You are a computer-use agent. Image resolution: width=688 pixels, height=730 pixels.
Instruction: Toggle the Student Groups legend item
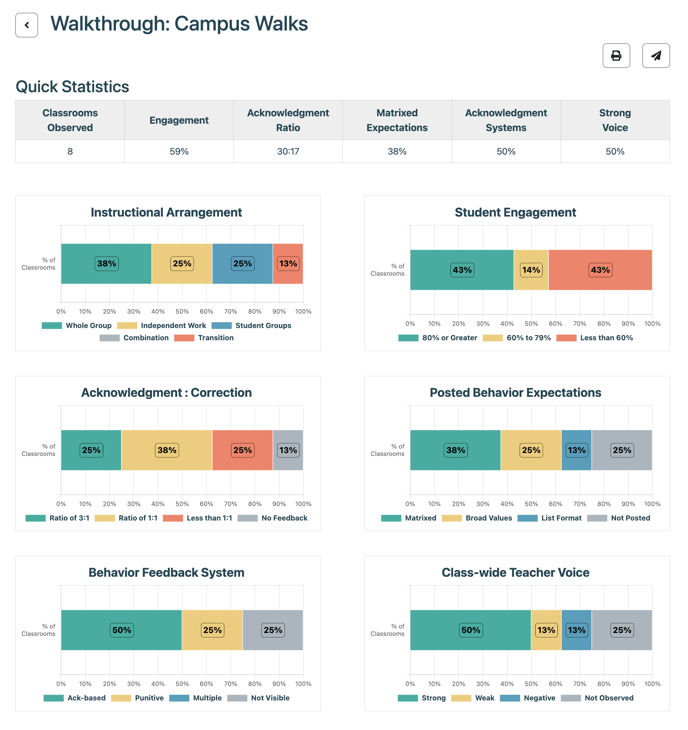click(x=252, y=326)
